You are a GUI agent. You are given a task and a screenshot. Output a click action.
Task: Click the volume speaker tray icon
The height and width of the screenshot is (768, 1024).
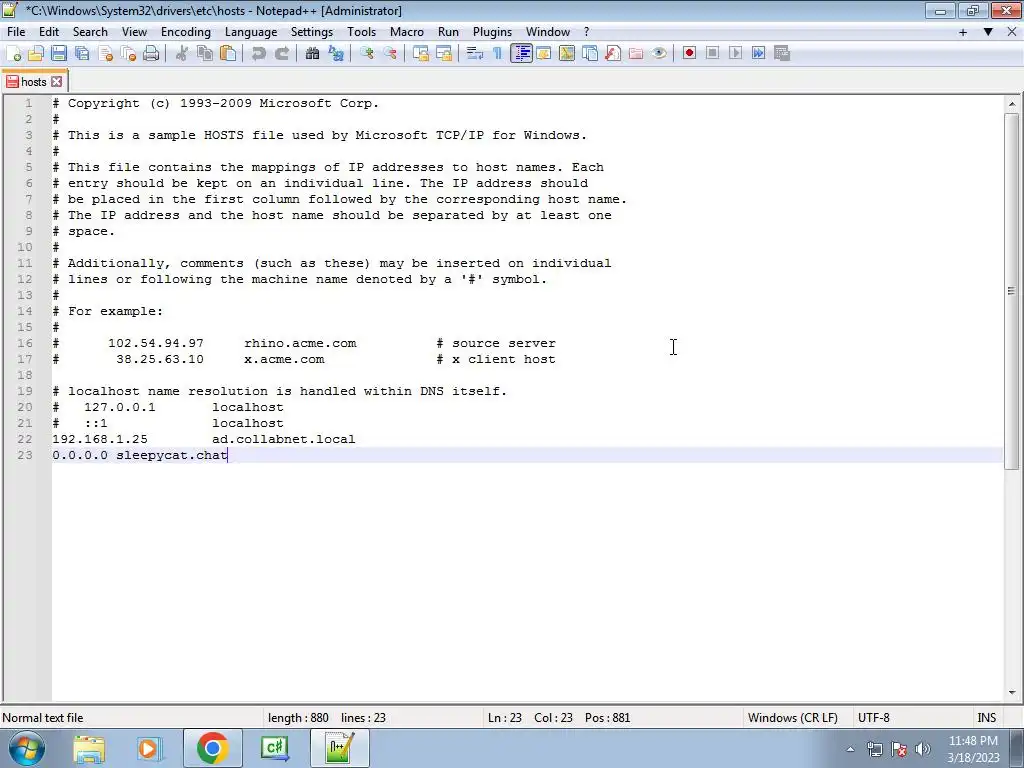[923, 749]
